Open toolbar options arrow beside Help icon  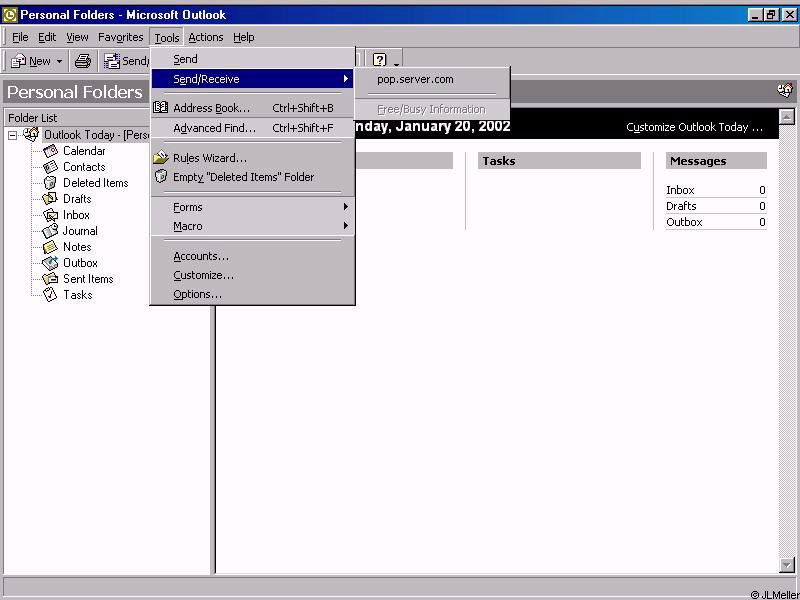click(x=396, y=62)
